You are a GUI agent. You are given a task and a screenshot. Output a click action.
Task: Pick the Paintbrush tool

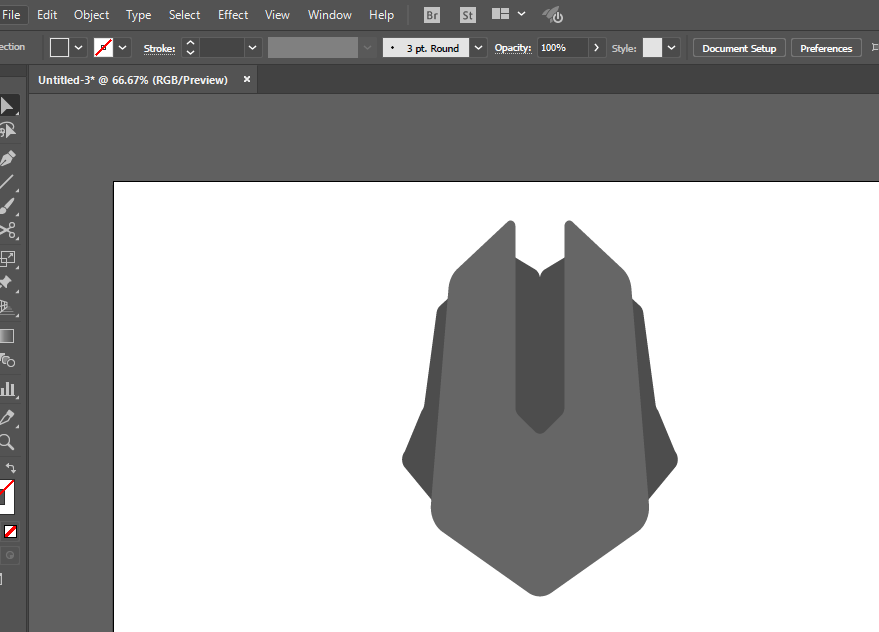[x=8, y=206]
